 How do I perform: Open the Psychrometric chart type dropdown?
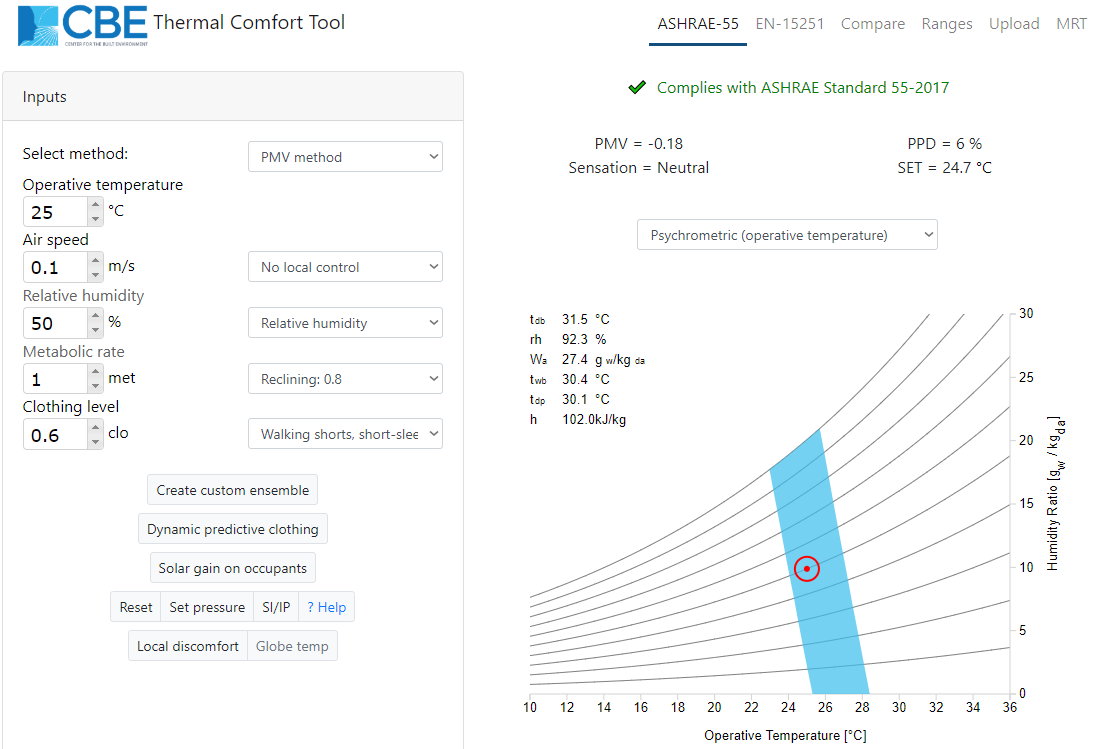click(x=787, y=235)
